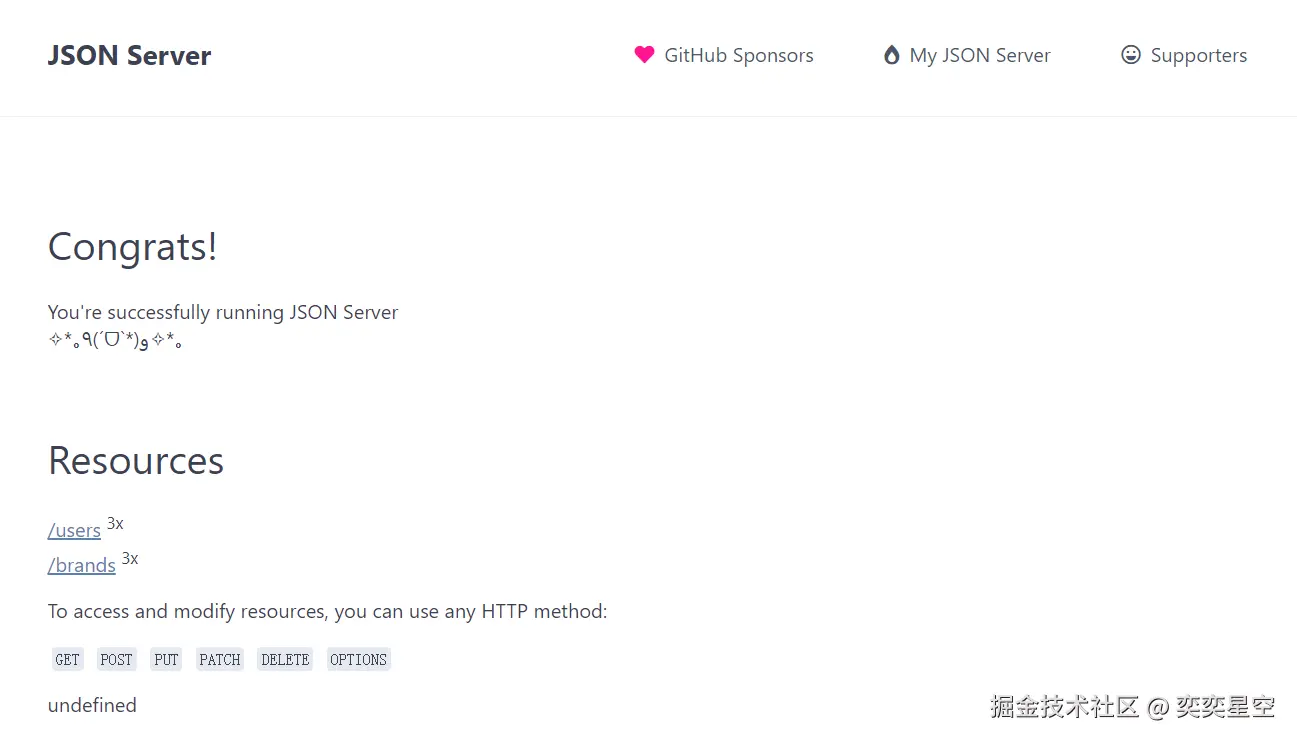Click the PATCH method tag
The width and height of the screenshot is (1297, 742).
pos(220,660)
